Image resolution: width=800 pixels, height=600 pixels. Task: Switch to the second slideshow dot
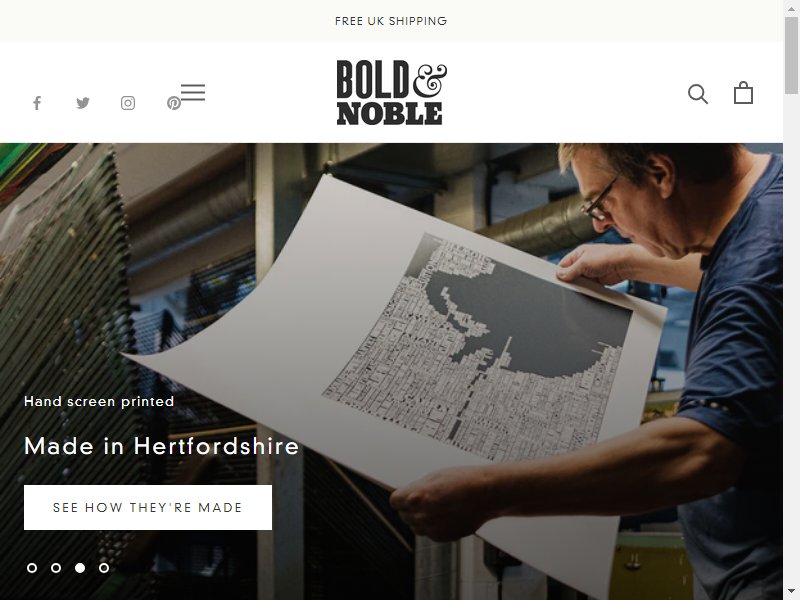tap(56, 568)
